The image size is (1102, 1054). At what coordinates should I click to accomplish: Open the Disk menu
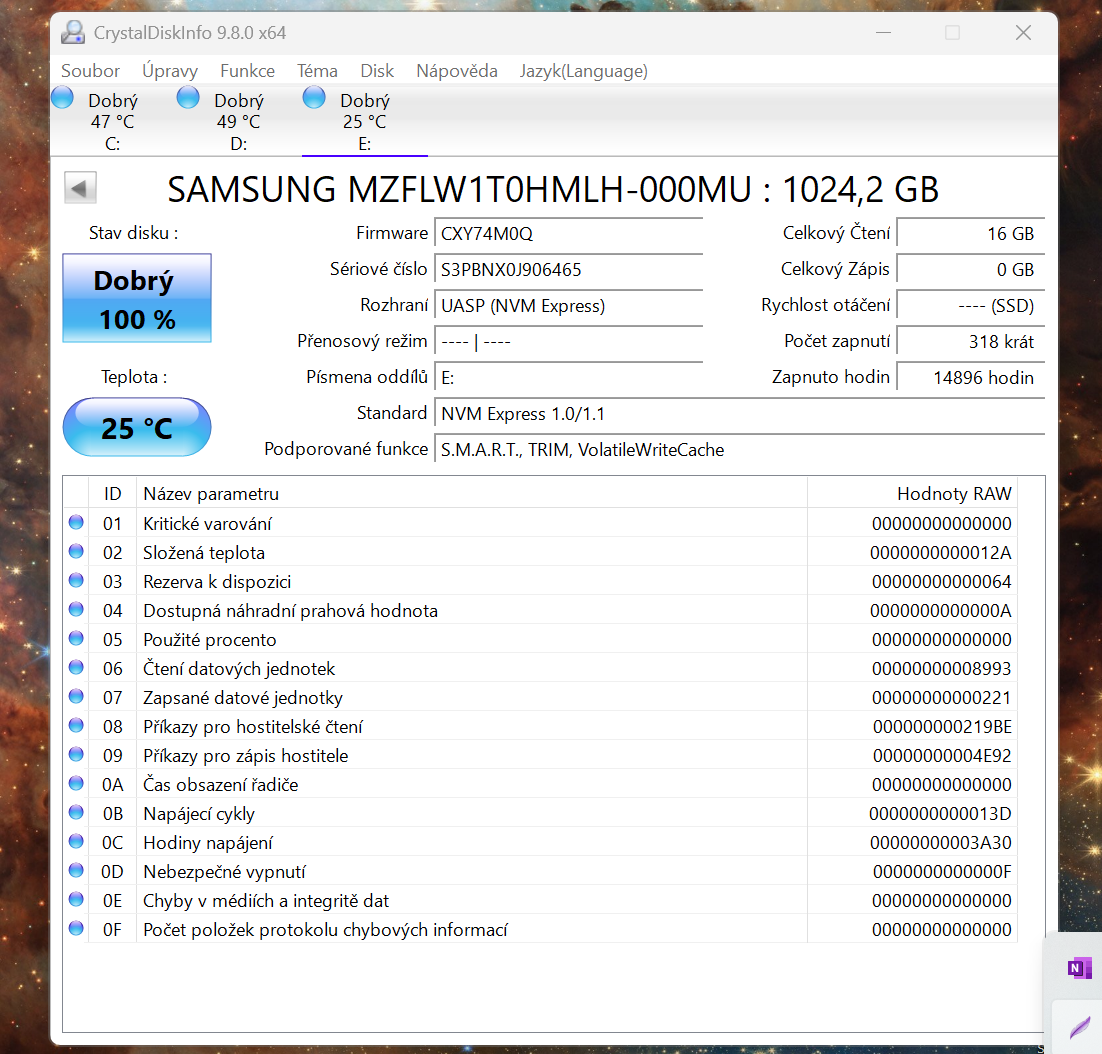(377, 70)
